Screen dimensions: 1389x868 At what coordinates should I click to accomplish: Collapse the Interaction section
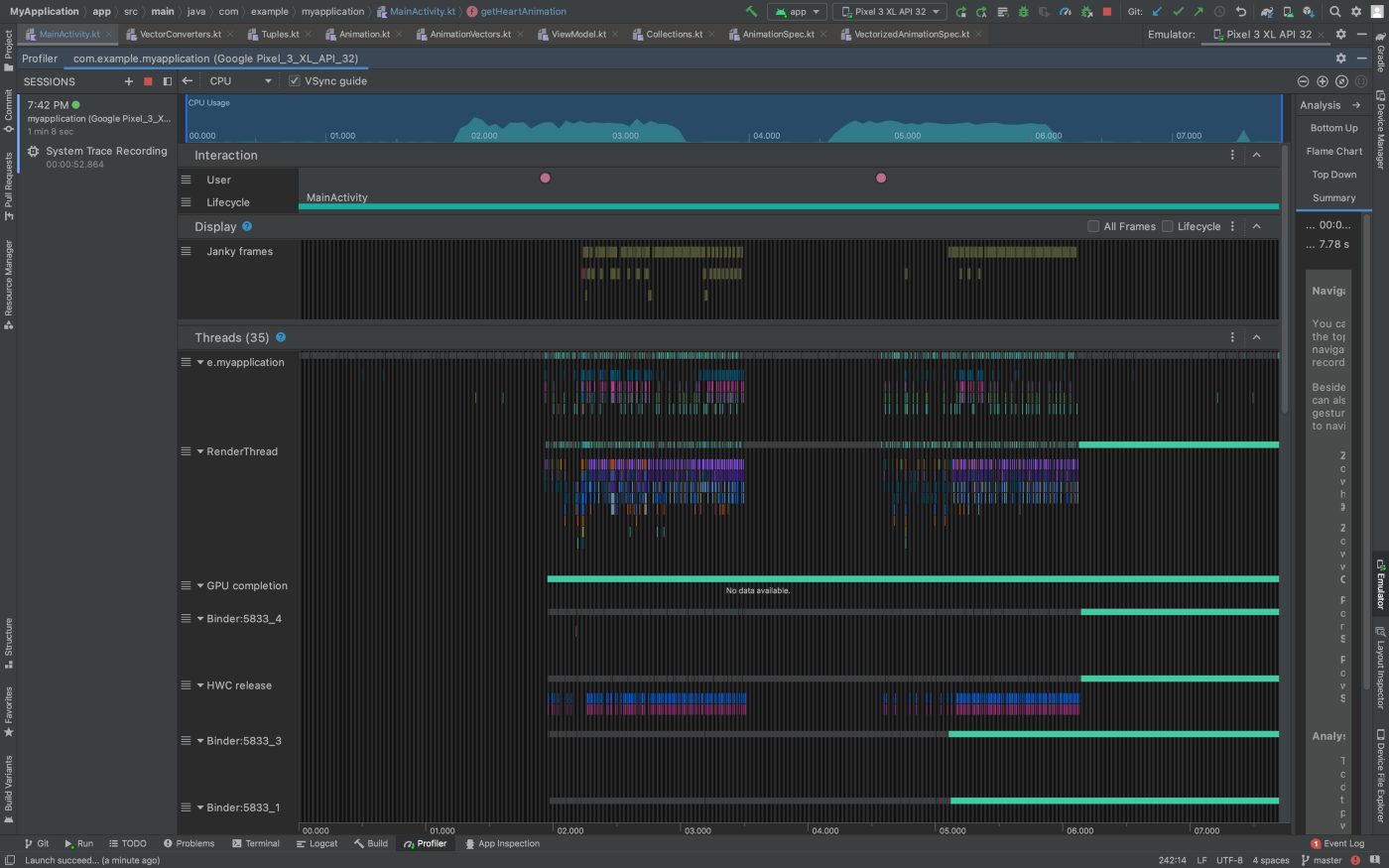click(x=1256, y=155)
